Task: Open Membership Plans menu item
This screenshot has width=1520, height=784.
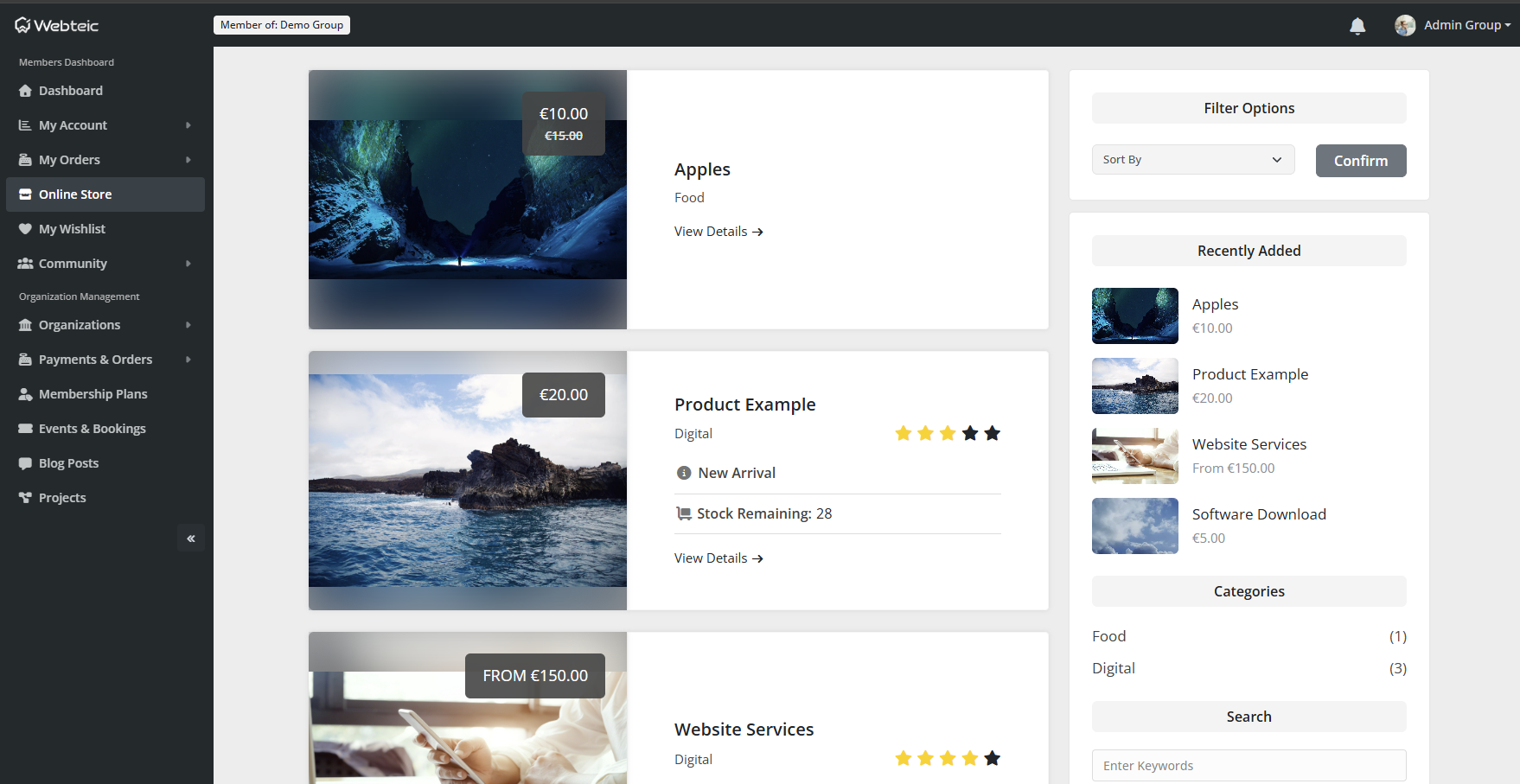Action: pyautogui.click(x=105, y=394)
